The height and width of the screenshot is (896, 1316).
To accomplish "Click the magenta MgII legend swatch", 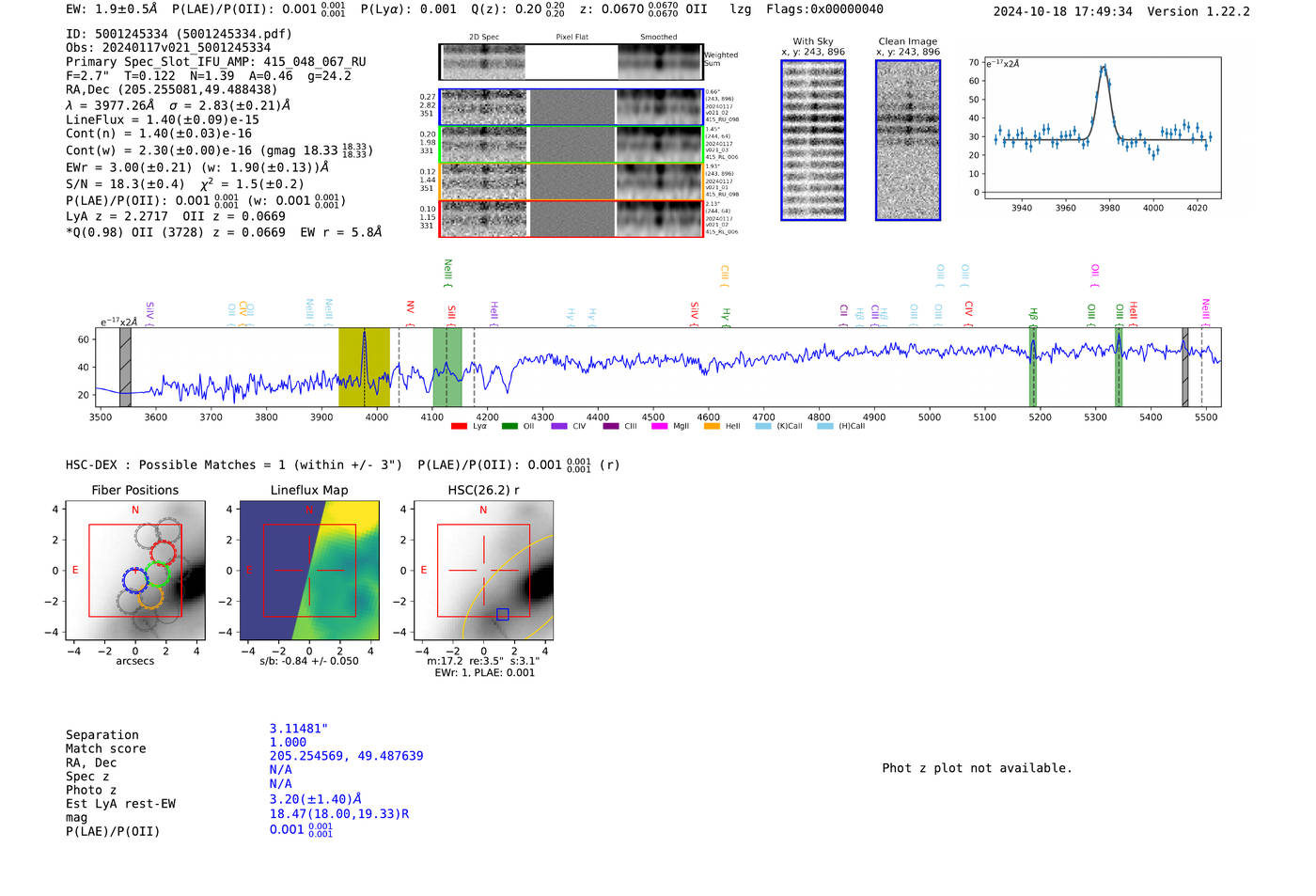I will [x=659, y=427].
